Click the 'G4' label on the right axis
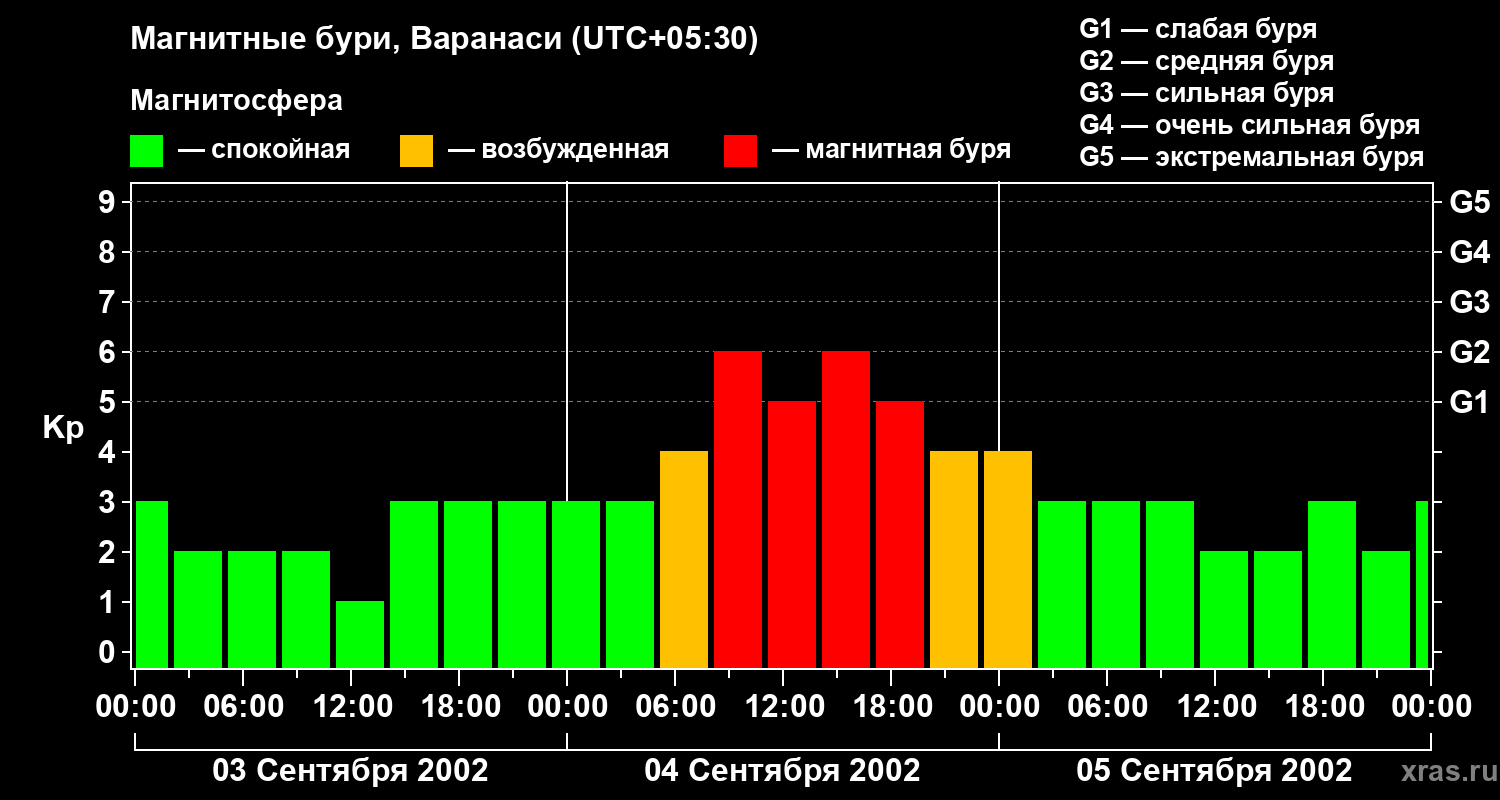This screenshot has height=800, width=1500. pos(1469,252)
